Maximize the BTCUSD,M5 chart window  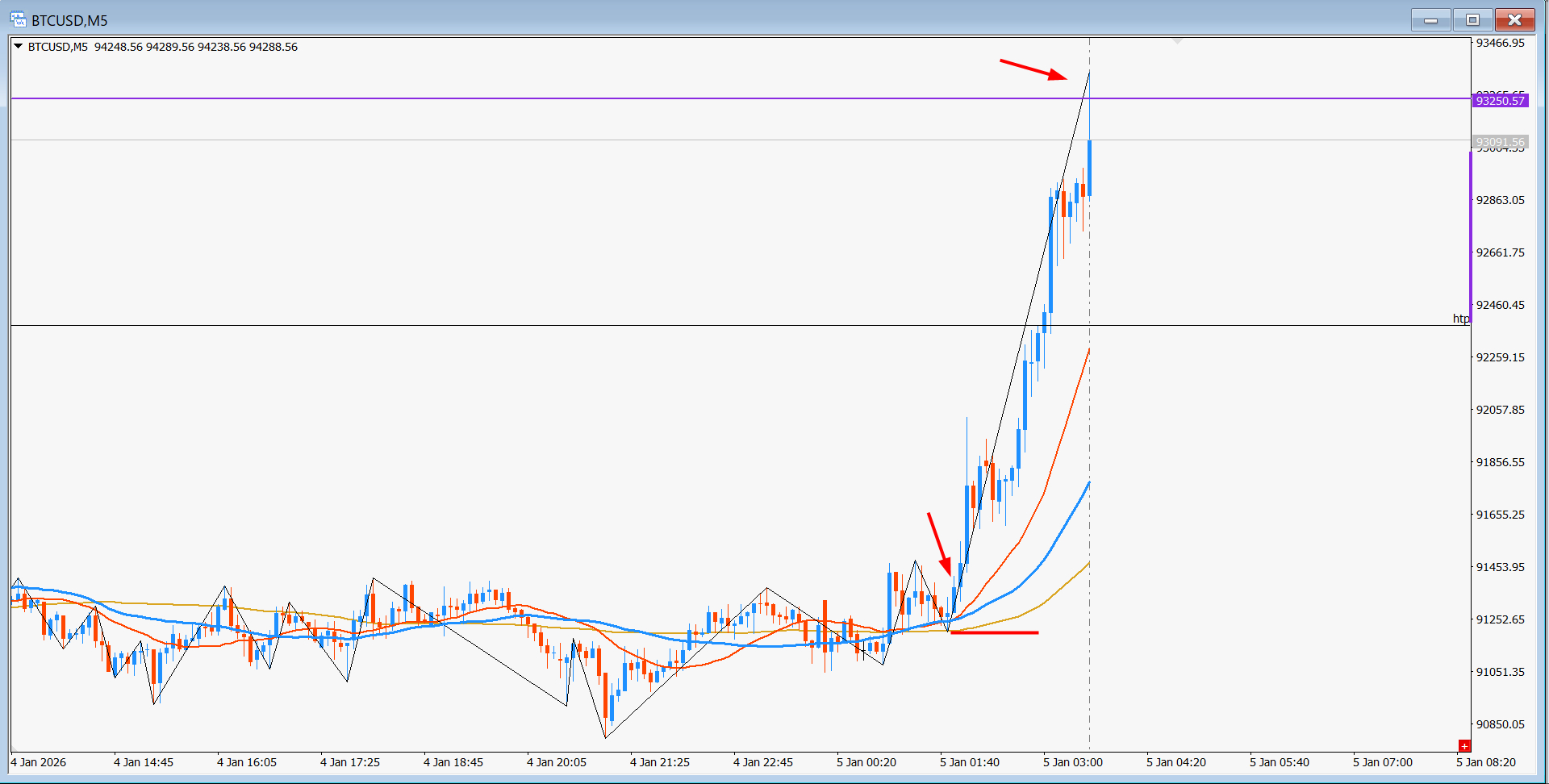(1472, 20)
